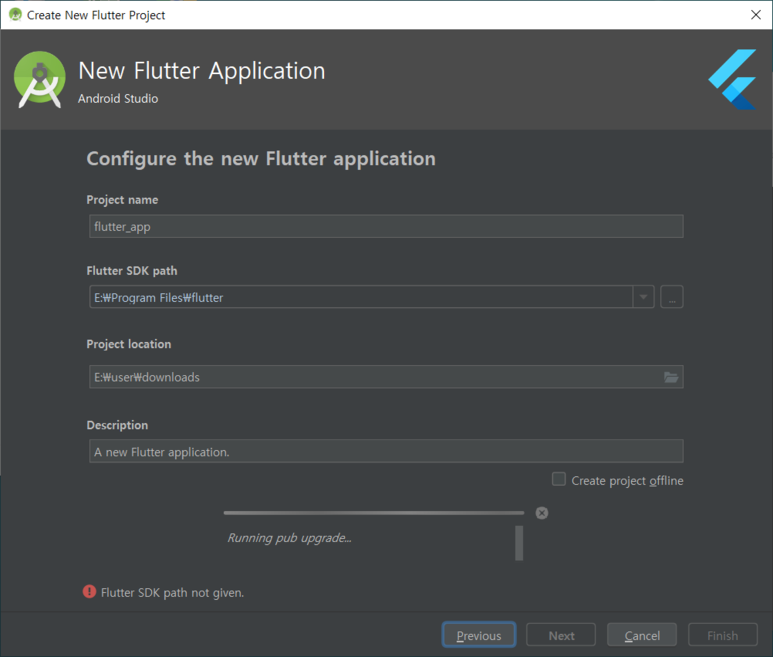
Task: Click the red error warning icon
Action: point(89,591)
